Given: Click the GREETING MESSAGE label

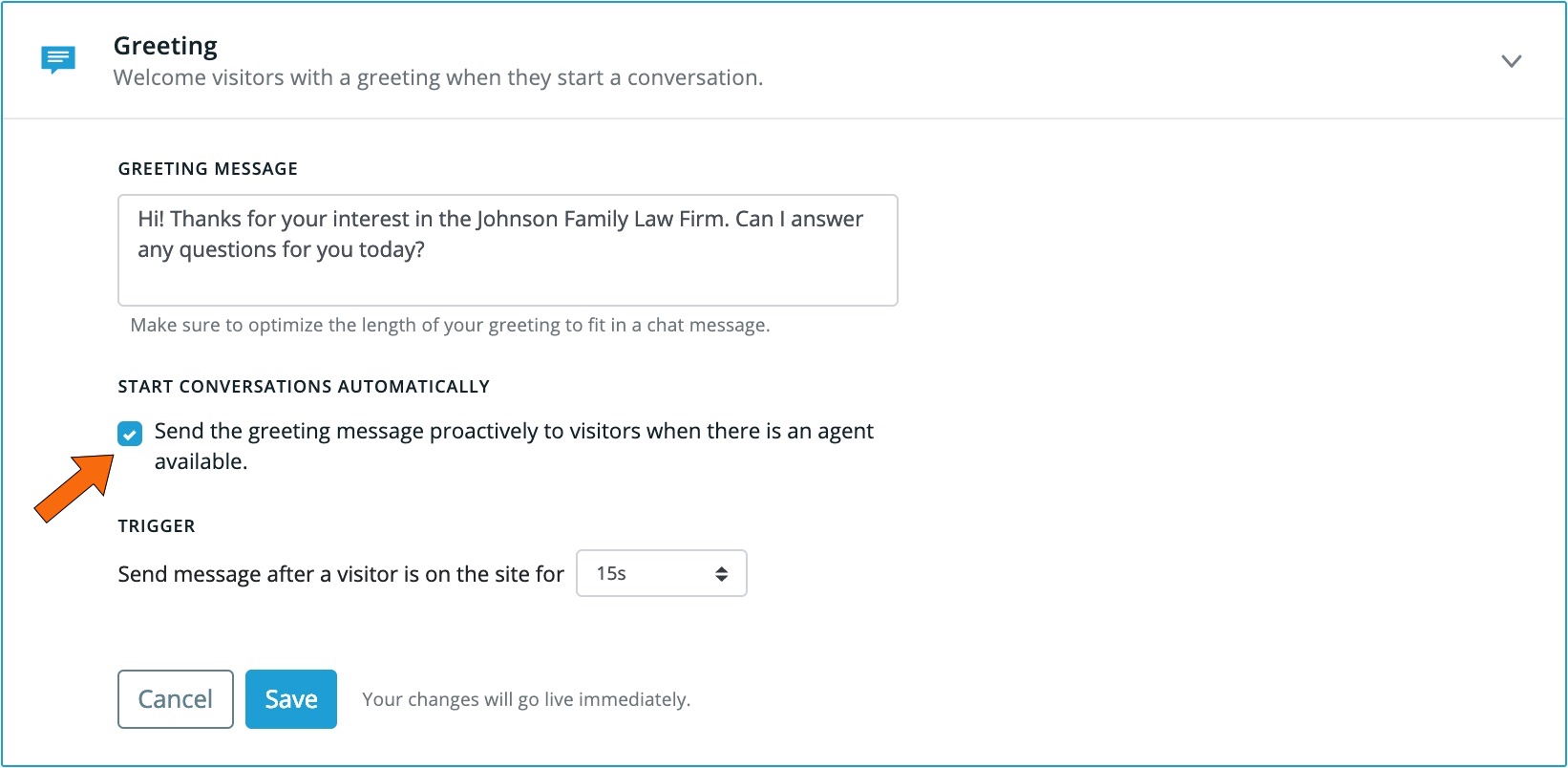Looking at the screenshot, I should (x=208, y=169).
